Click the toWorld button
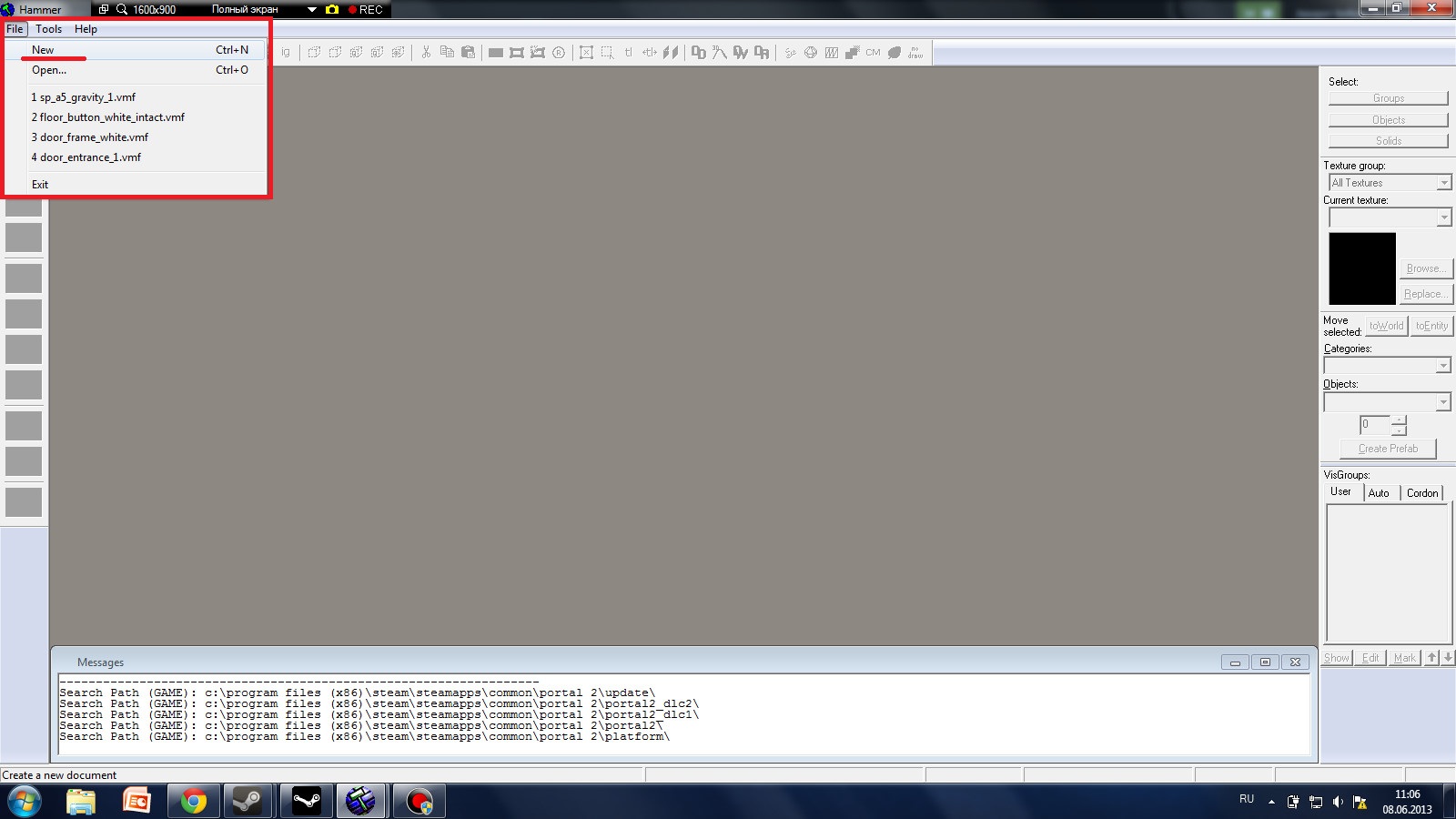The width and height of the screenshot is (1456, 819). tap(1387, 326)
